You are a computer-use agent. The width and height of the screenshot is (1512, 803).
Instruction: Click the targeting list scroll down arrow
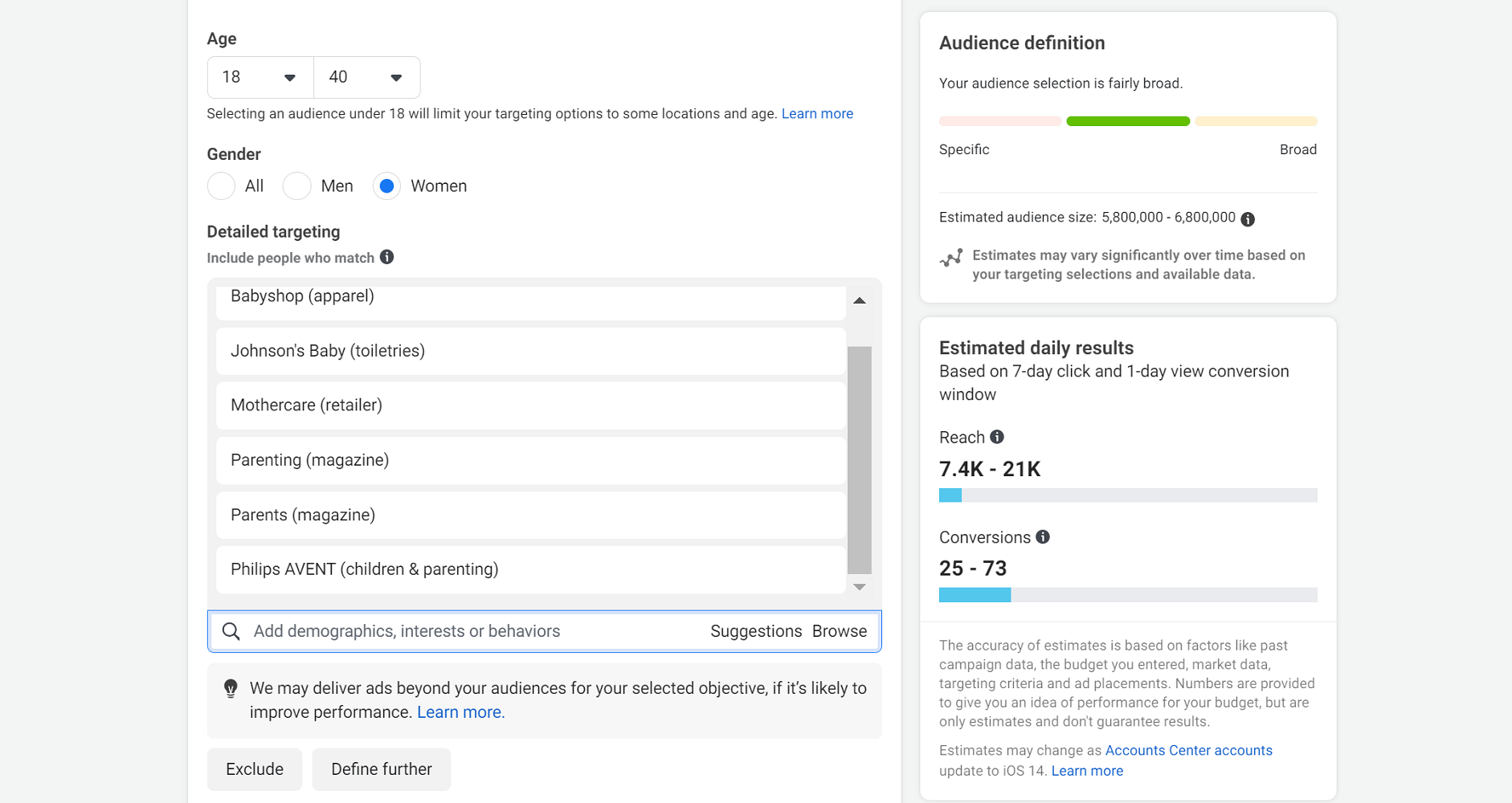(860, 587)
